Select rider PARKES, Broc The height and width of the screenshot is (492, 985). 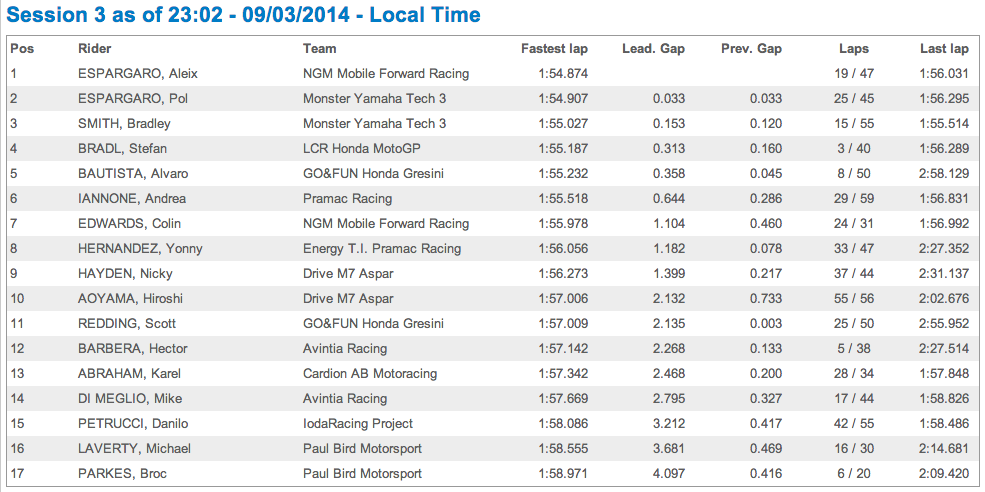pos(122,474)
